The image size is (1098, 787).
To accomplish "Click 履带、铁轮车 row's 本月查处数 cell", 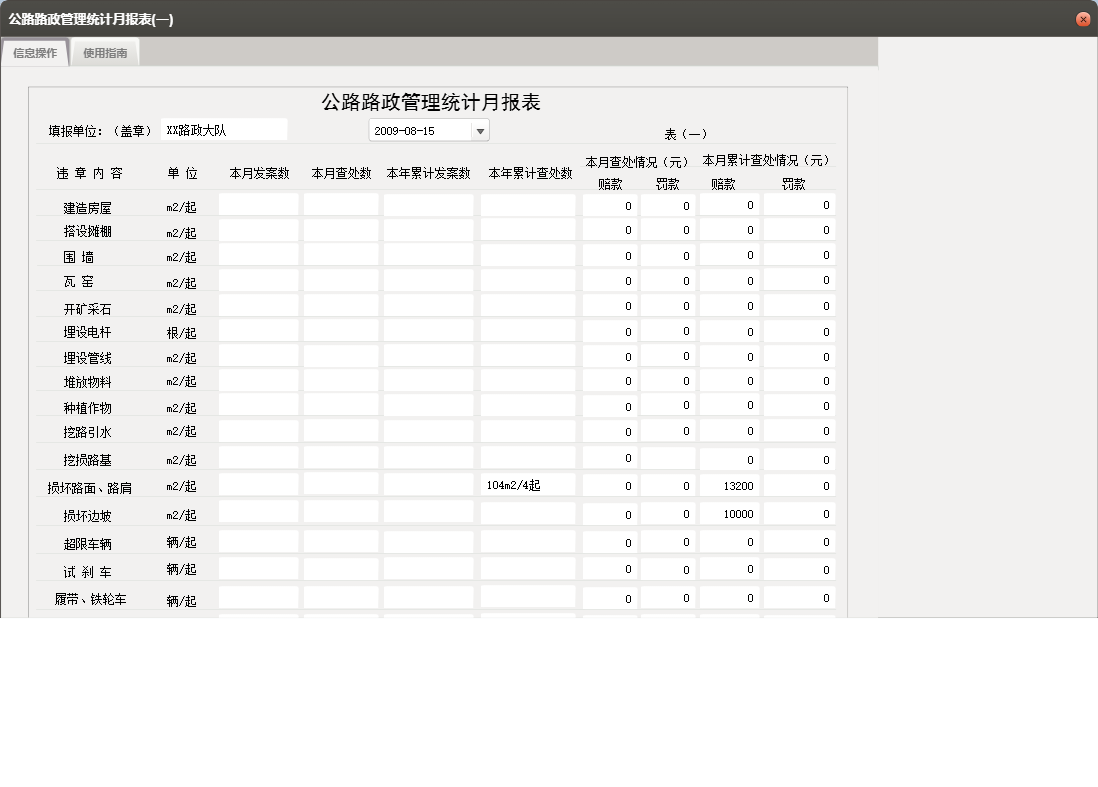I will [340, 597].
